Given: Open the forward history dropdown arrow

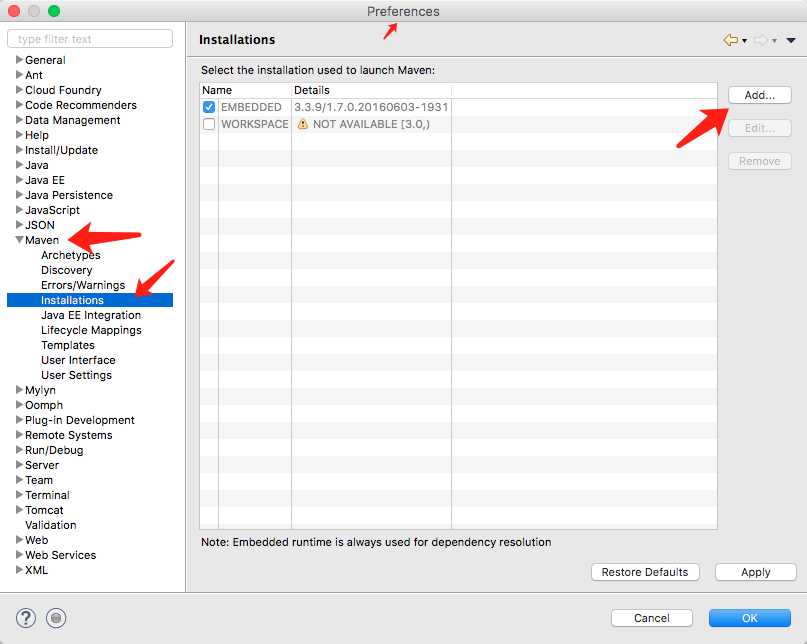Looking at the screenshot, I should tap(774, 41).
